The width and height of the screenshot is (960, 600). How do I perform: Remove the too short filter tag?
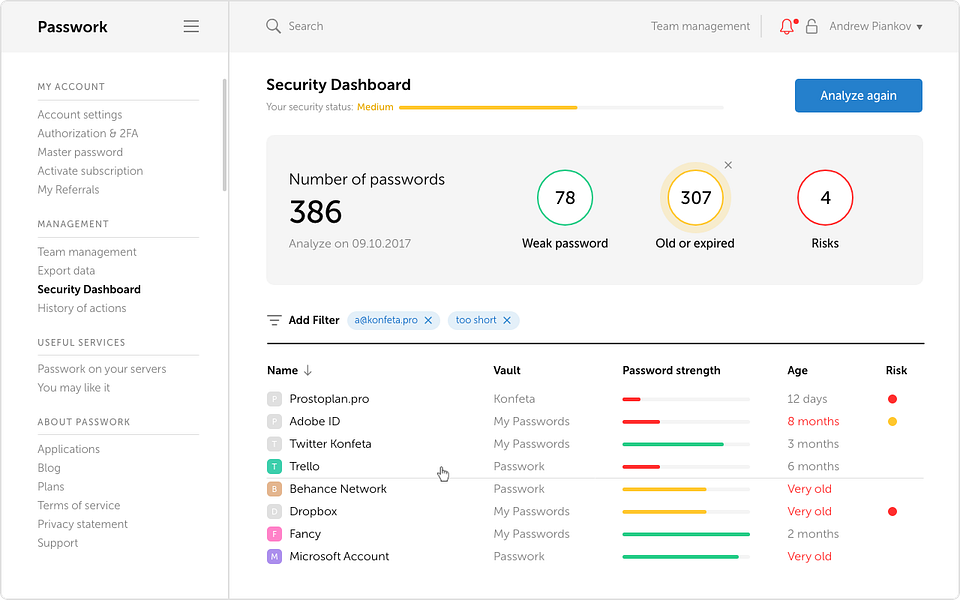coord(507,320)
